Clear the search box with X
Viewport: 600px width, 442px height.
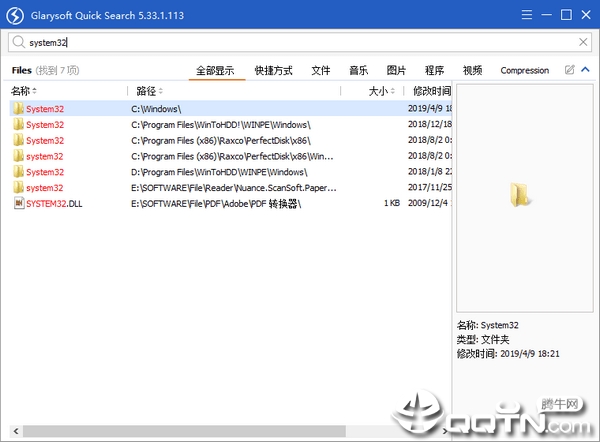click(583, 42)
